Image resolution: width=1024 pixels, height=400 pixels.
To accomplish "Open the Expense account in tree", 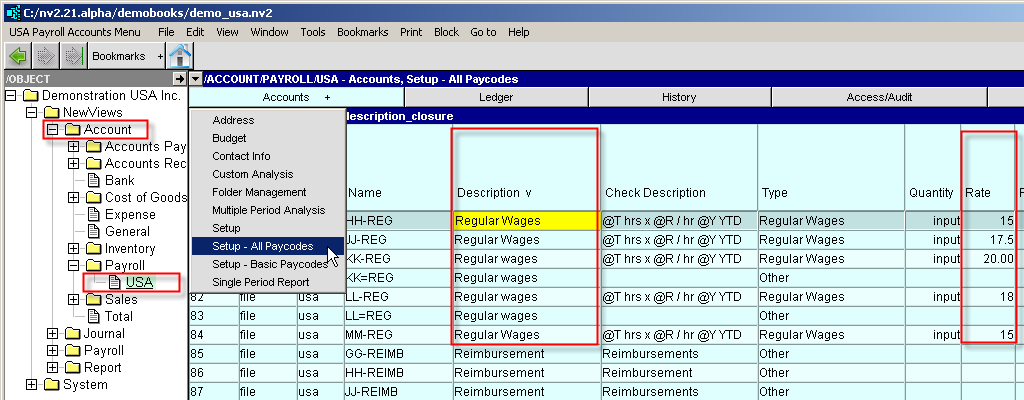I will (x=130, y=215).
